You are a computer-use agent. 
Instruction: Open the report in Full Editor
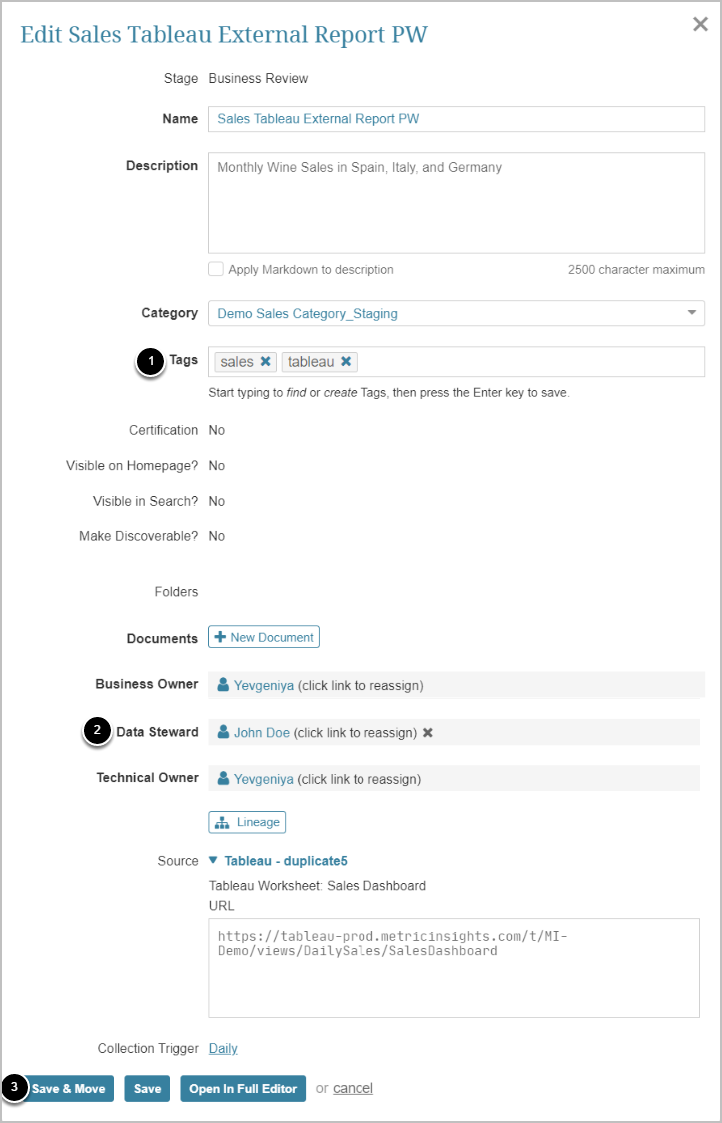[x=243, y=1089]
